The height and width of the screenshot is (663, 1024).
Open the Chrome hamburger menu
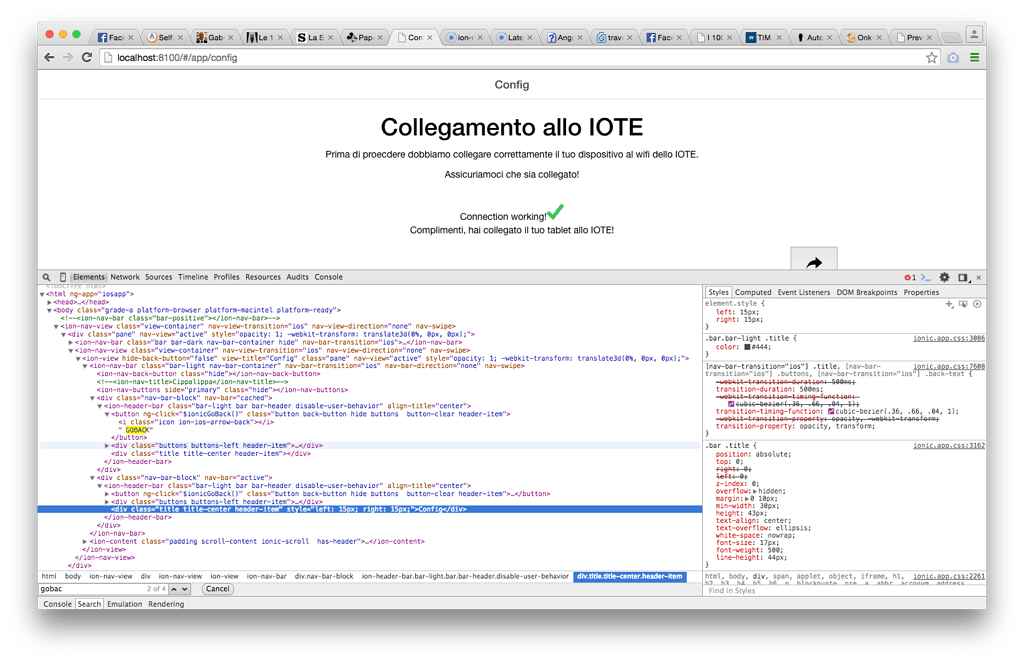[974, 57]
